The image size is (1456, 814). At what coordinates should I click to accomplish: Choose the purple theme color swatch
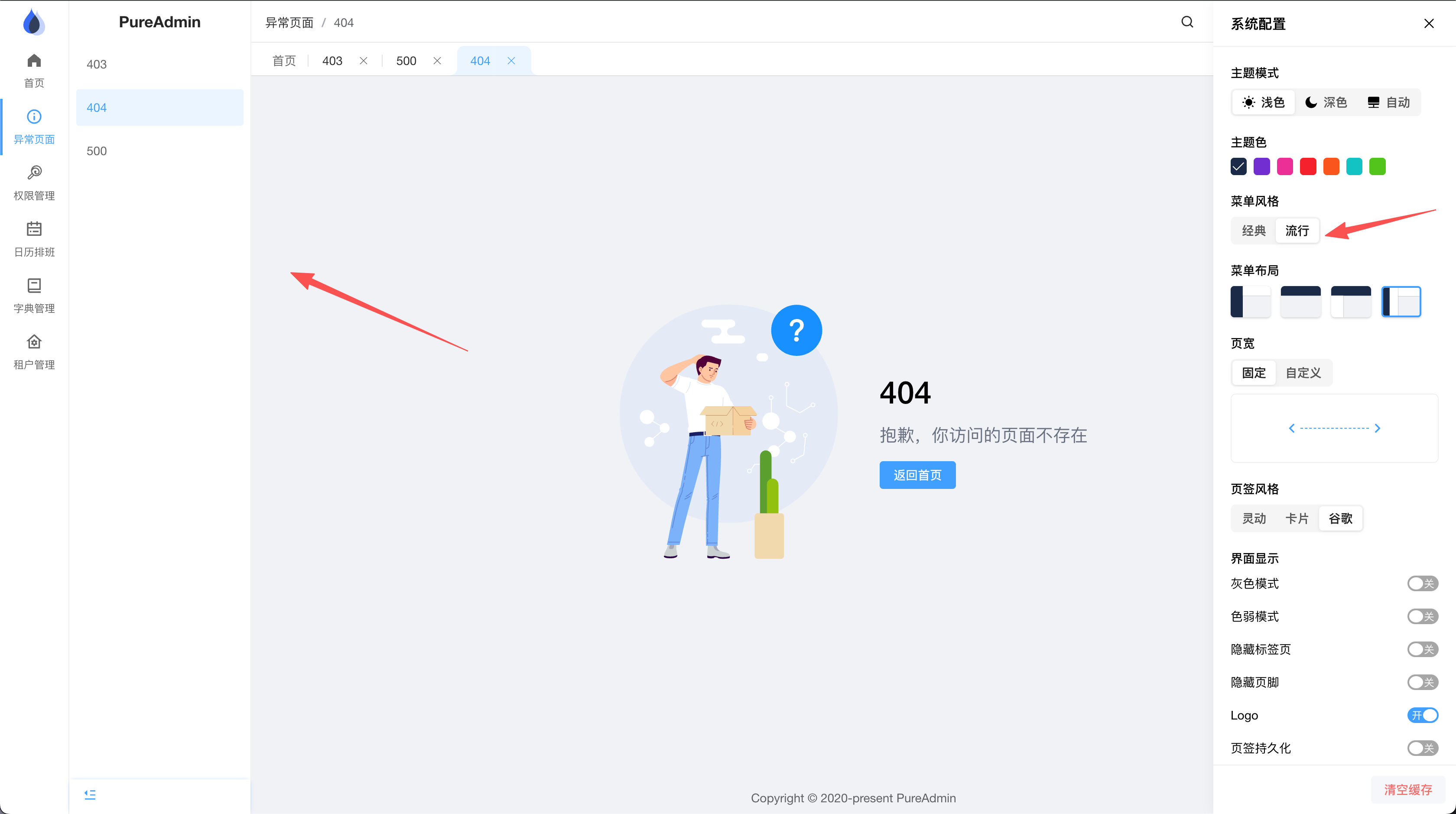(x=1261, y=167)
